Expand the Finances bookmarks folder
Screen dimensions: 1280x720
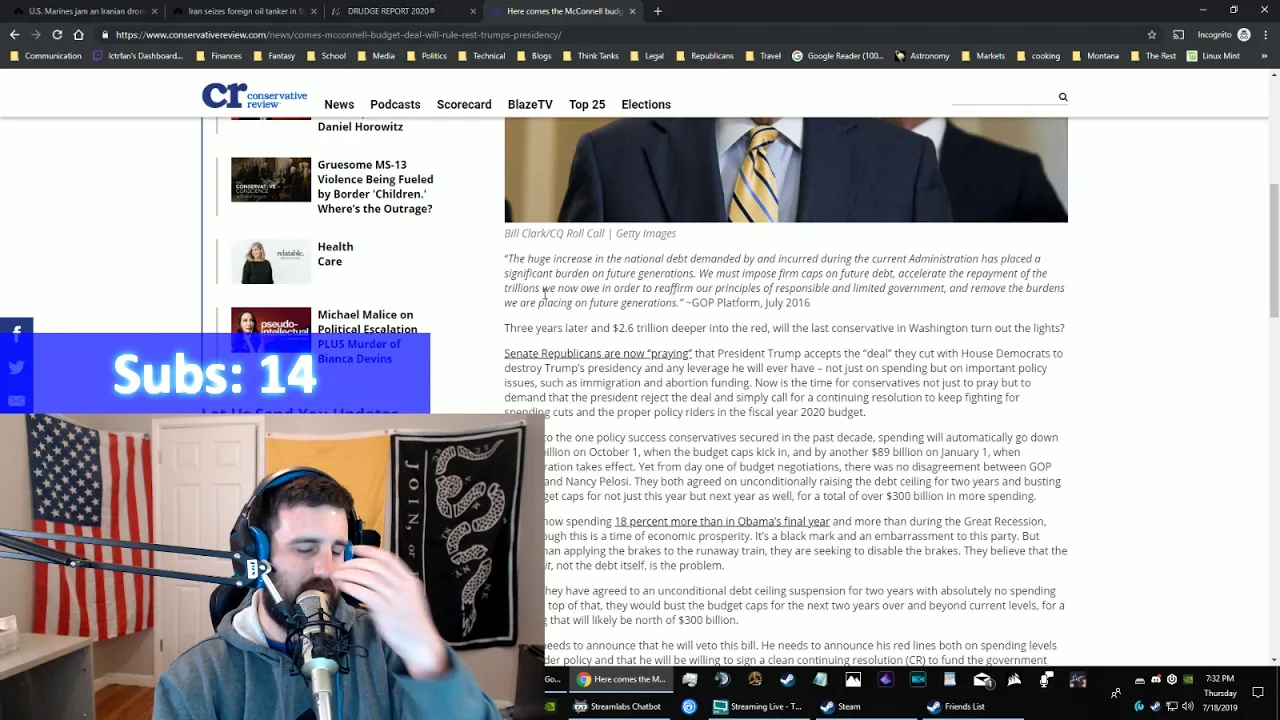(219, 56)
